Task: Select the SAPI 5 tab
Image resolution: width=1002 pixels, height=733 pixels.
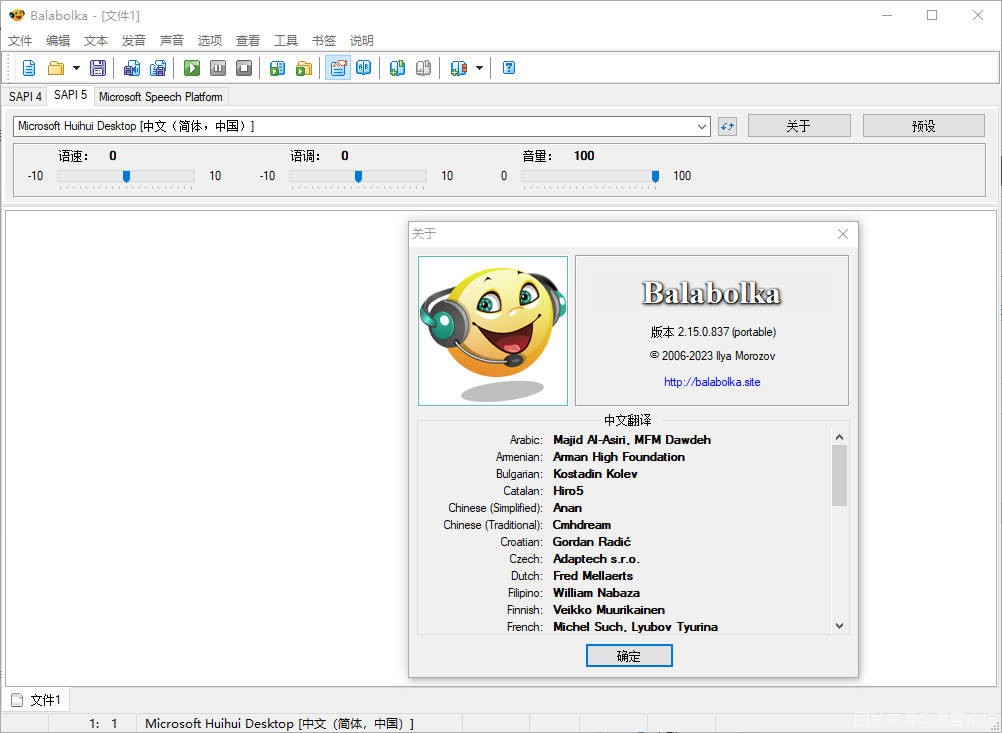Action: (x=70, y=95)
